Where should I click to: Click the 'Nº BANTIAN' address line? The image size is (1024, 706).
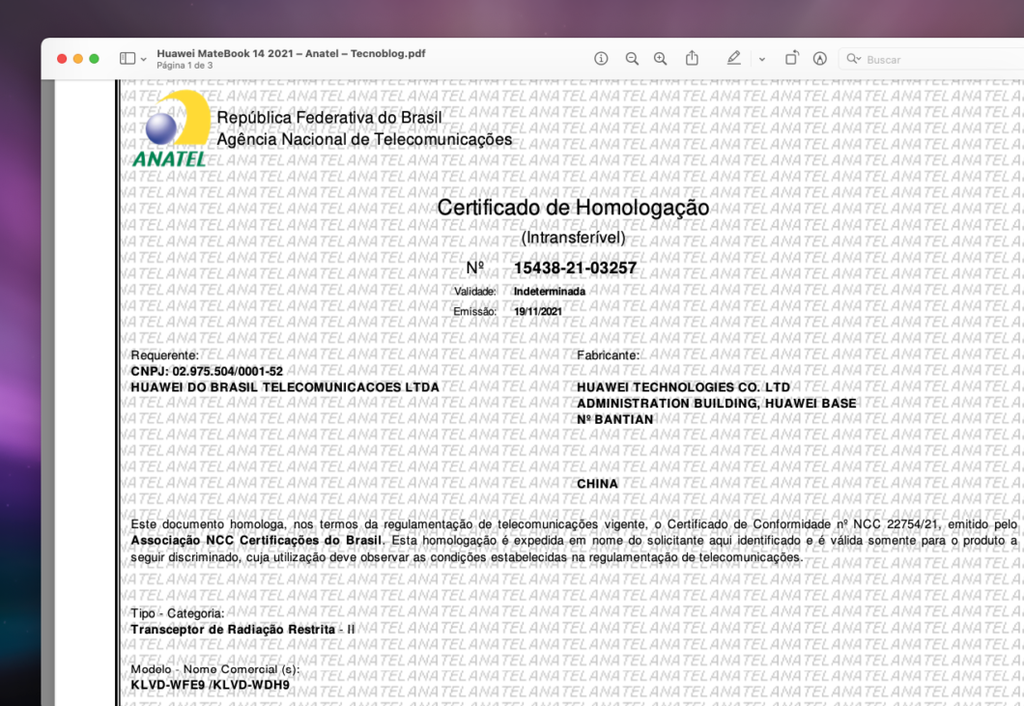pos(615,420)
